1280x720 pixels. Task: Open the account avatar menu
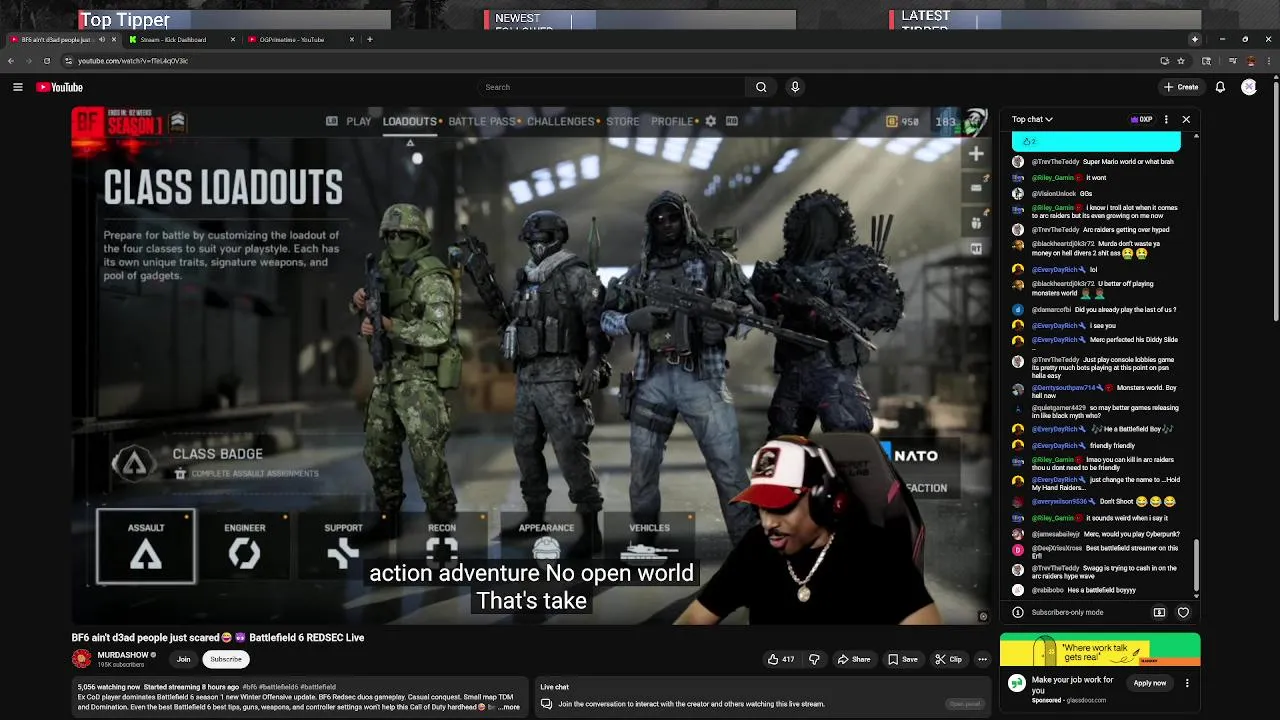click(x=1249, y=87)
